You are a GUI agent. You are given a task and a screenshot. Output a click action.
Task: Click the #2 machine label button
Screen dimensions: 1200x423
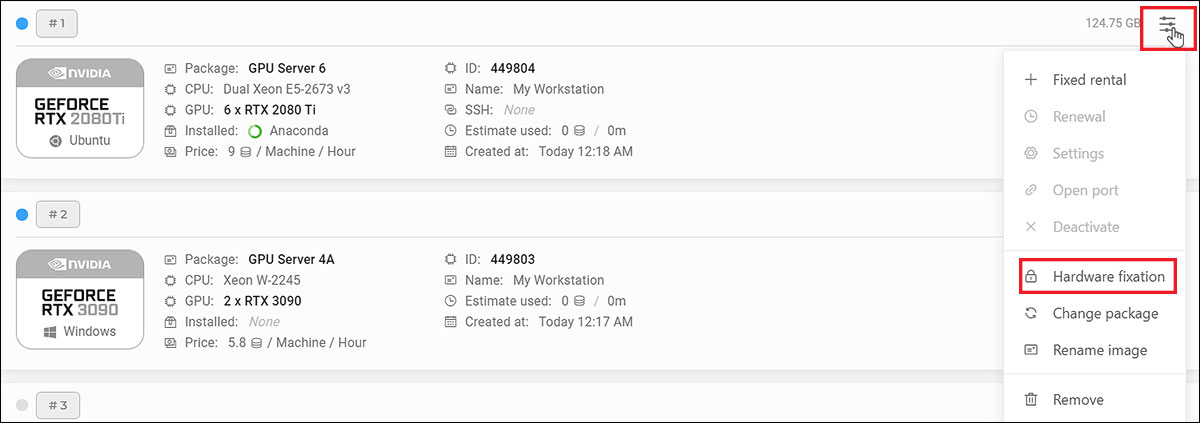(x=57, y=214)
